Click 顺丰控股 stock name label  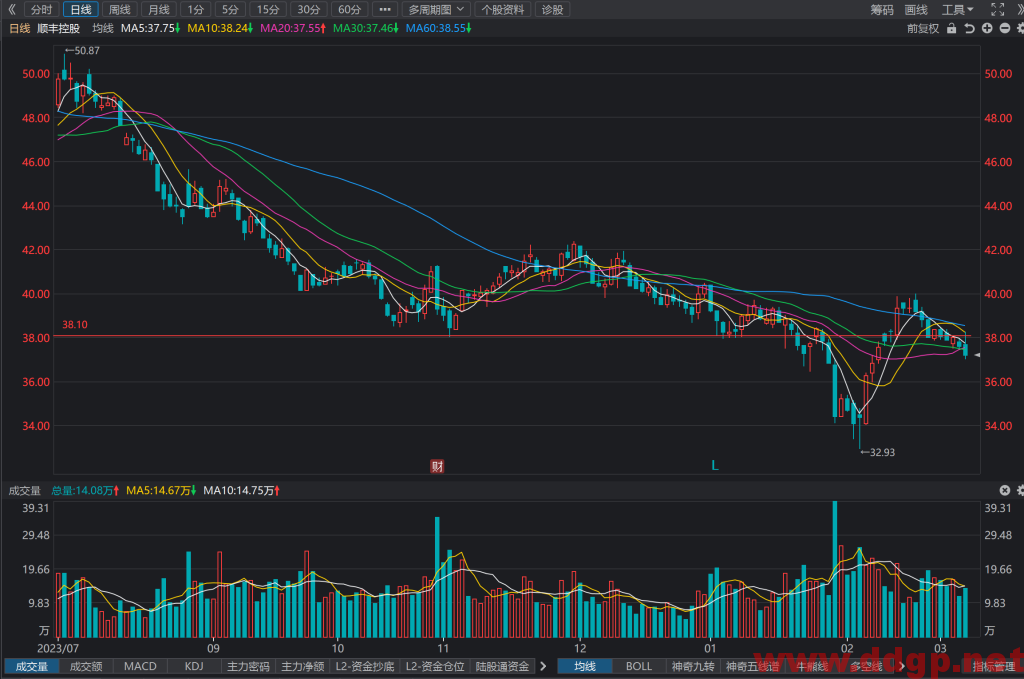[x=59, y=28]
